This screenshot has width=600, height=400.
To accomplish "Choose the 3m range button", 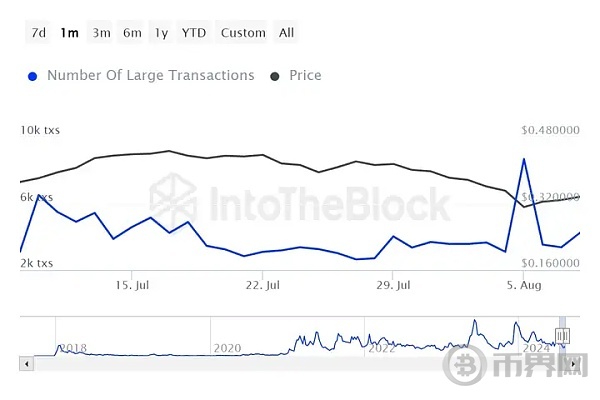I will [x=101, y=32].
